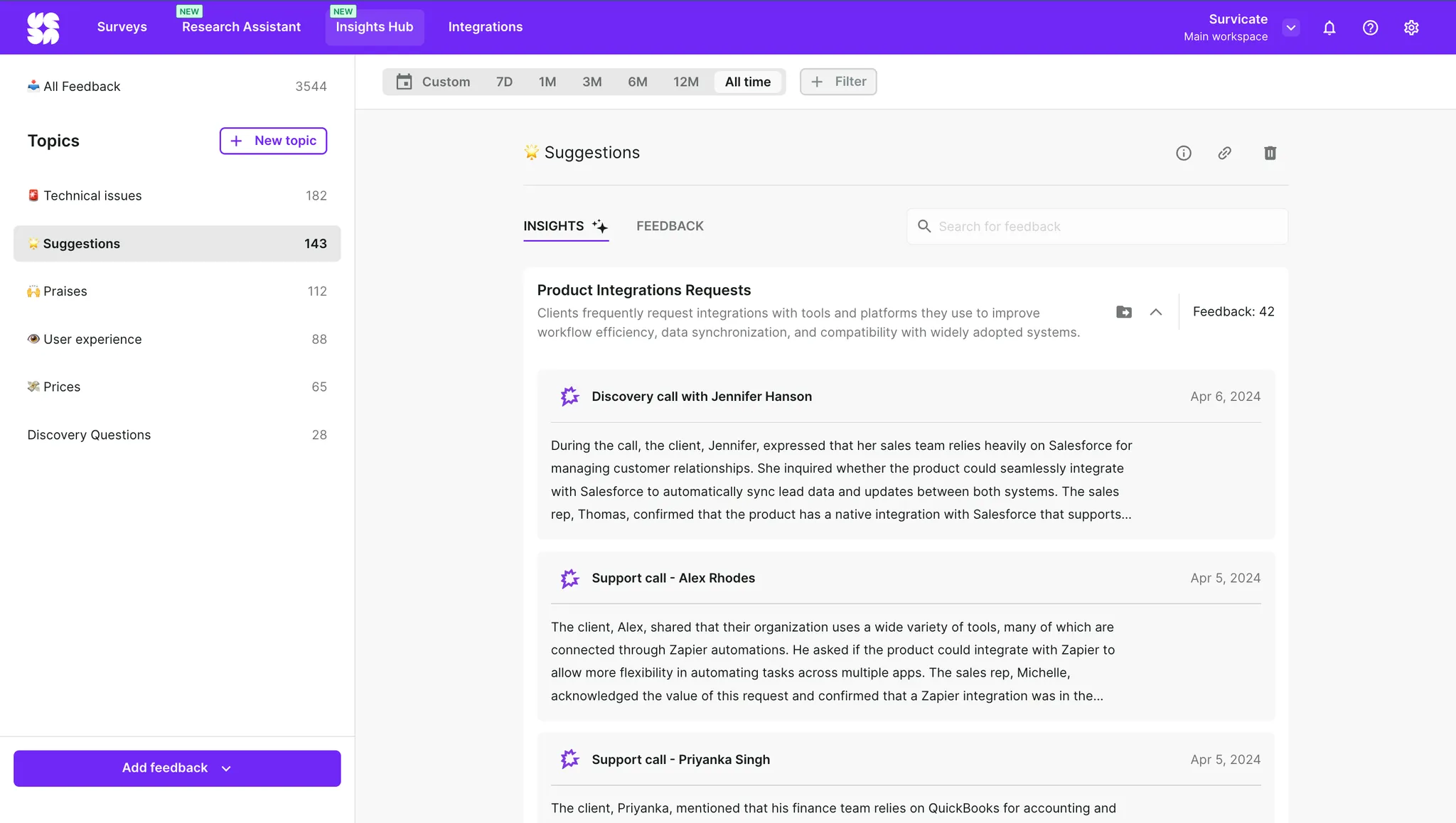This screenshot has width=1456, height=823.
Task: Open the help question mark icon
Action: [1370, 28]
